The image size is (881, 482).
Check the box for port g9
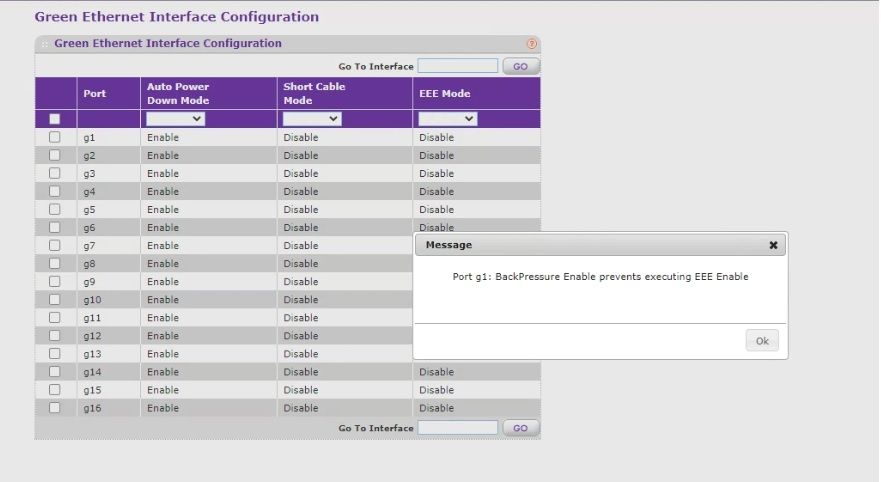(x=55, y=281)
